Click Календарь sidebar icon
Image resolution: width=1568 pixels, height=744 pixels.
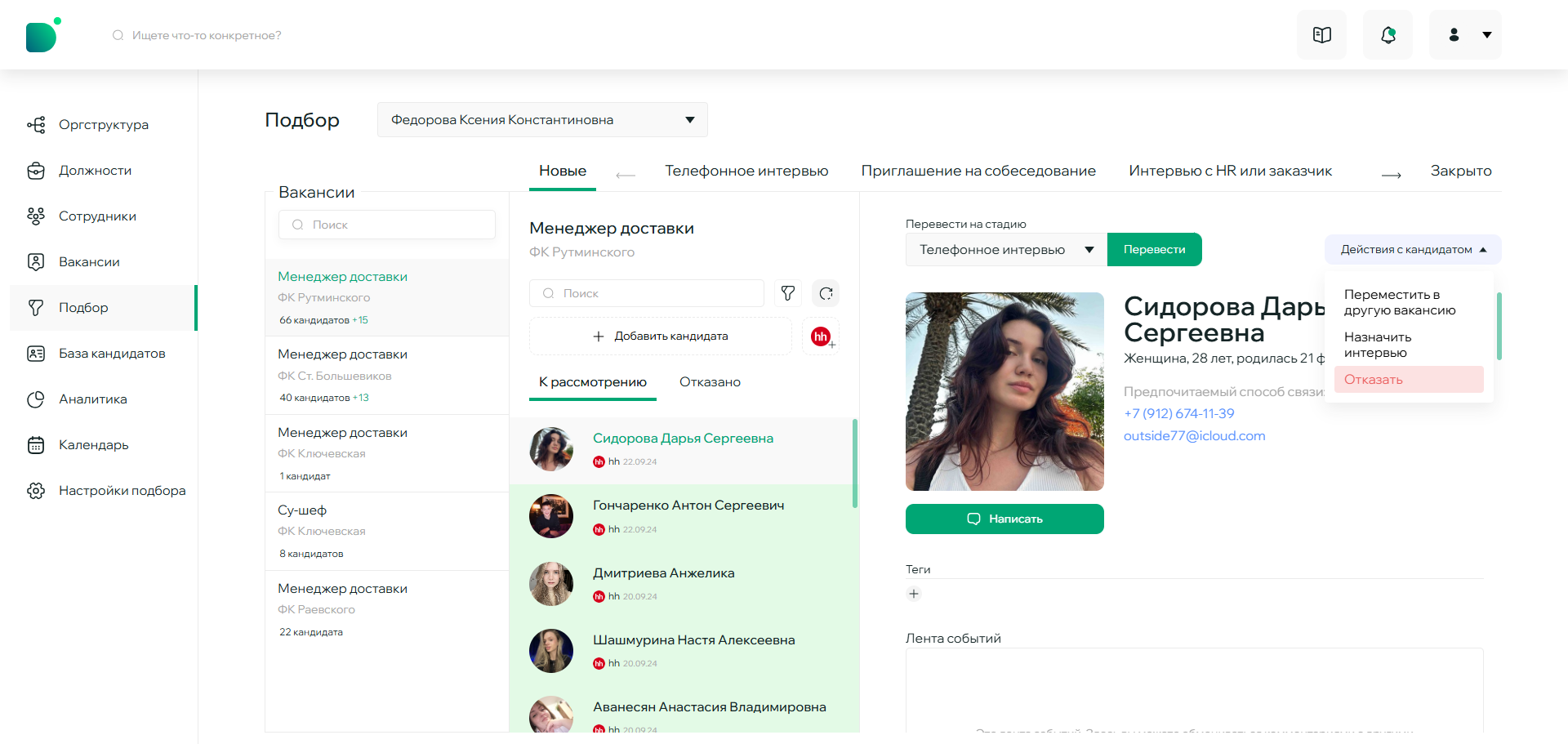(x=36, y=445)
